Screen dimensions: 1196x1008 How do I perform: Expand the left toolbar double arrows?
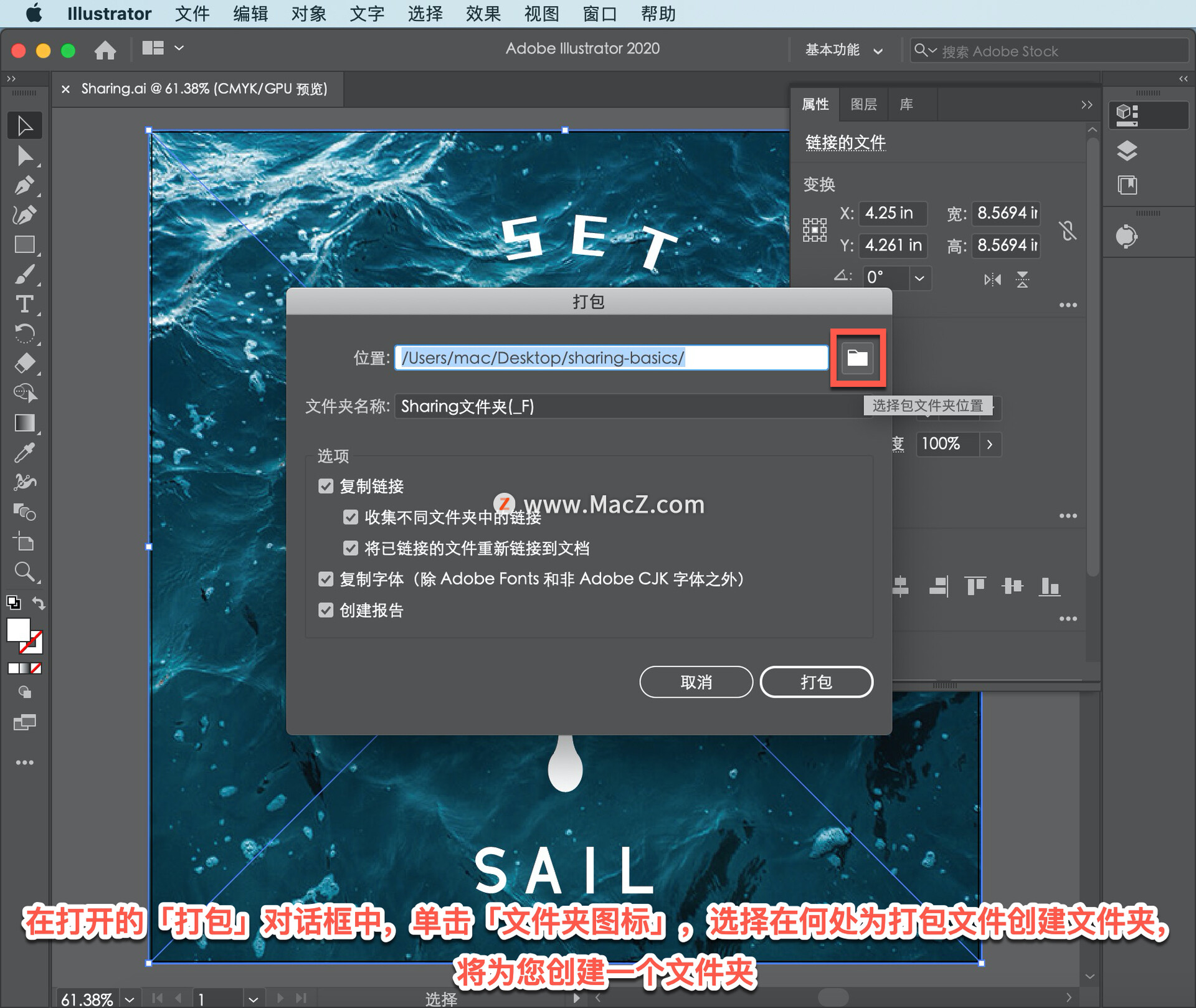11,78
